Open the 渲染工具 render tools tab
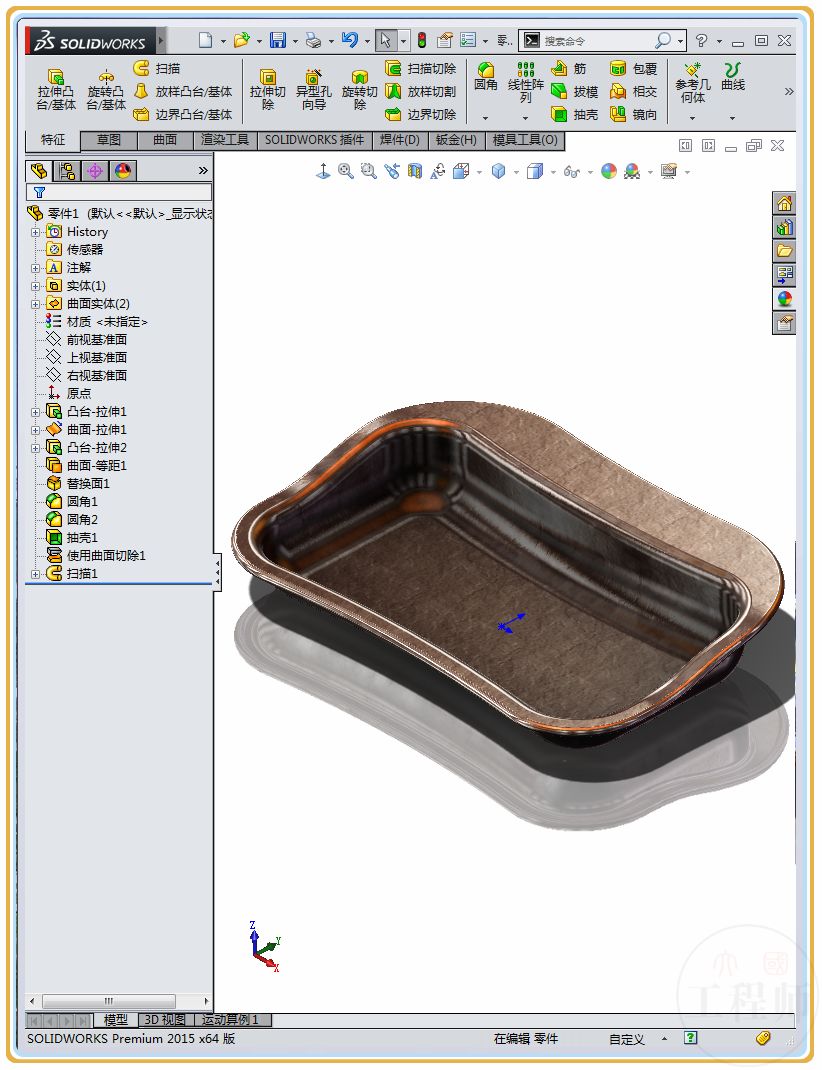The width and height of the screenshot is (822, 1070). pos(224,140)
